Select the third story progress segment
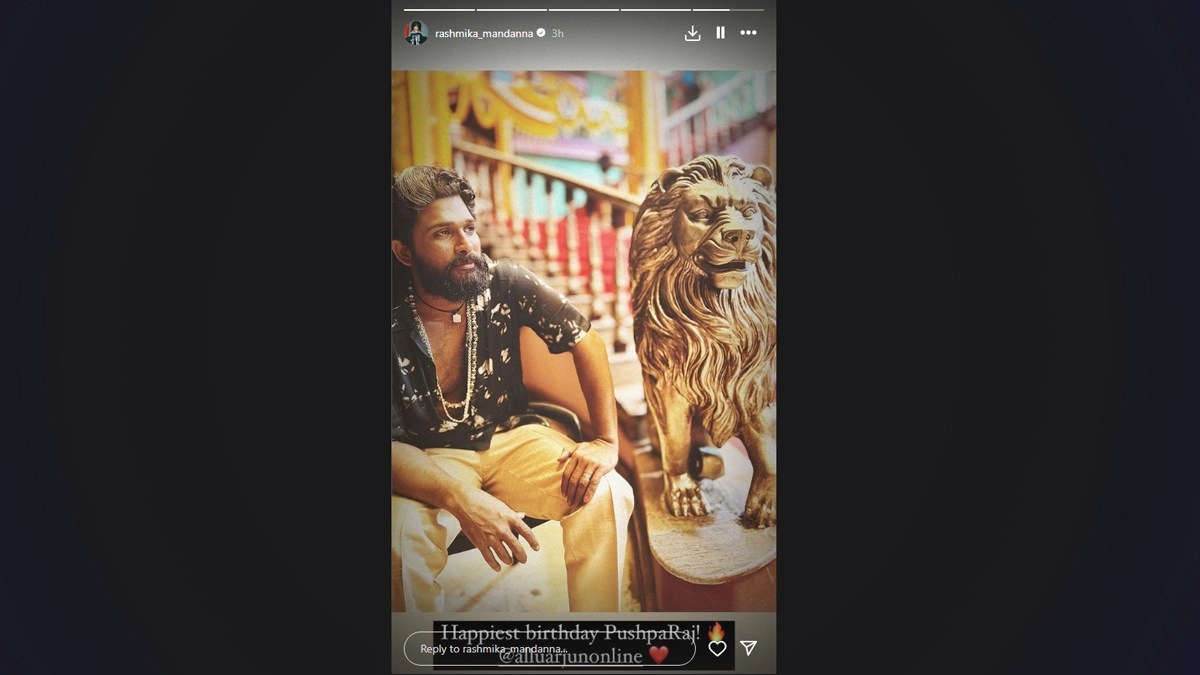1200x675 pixels. click(x=584, y=10)
